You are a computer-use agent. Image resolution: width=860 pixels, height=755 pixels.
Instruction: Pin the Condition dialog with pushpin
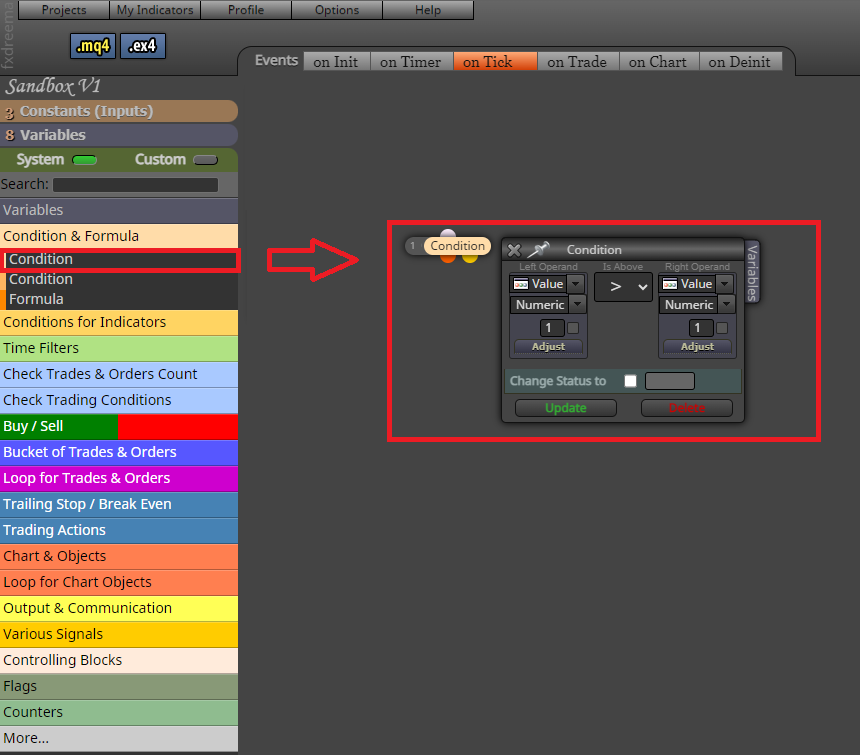click(x=538, y=249)
